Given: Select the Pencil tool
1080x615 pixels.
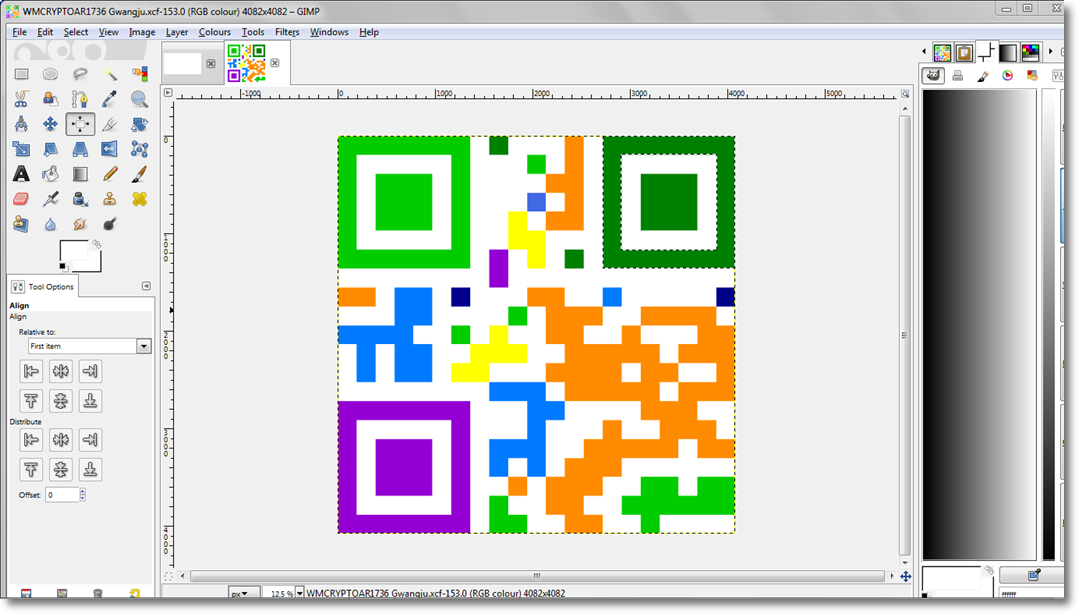Looking at the screenshot, I should pyautogui.click(x=110, y=174).
